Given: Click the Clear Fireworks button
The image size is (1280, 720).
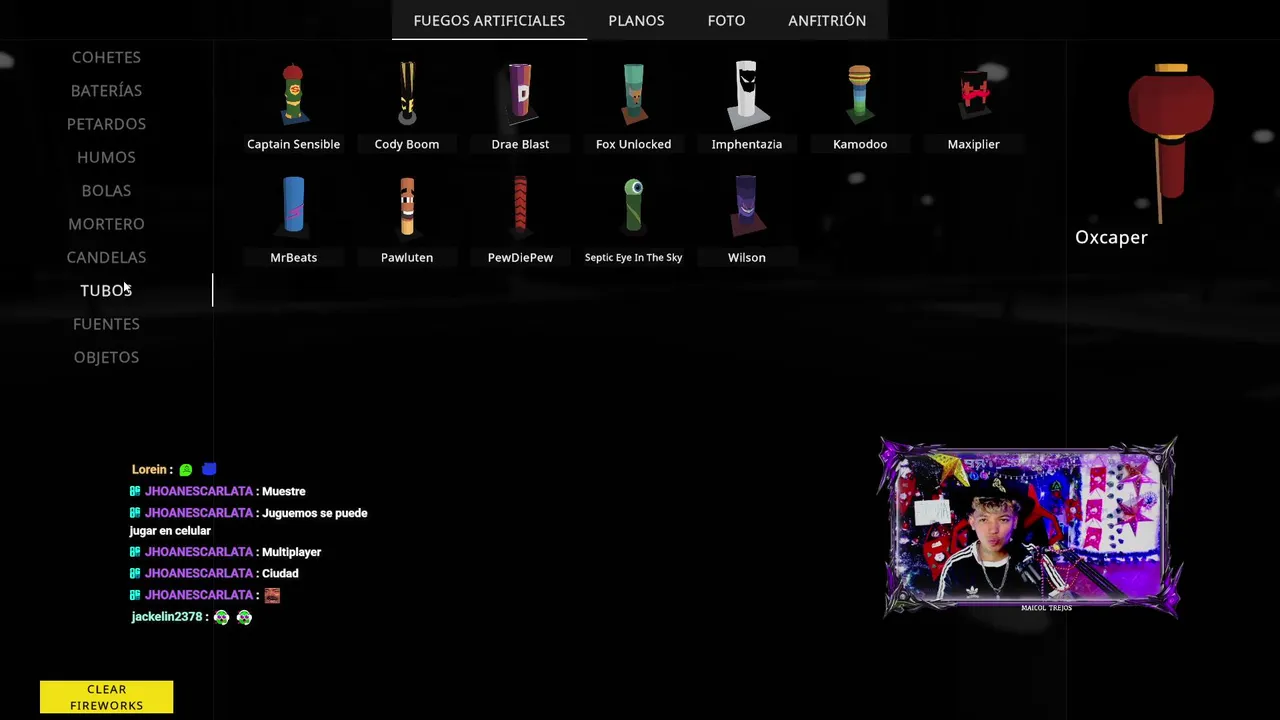Looking at the screenshot, I should tap(106, 697).
